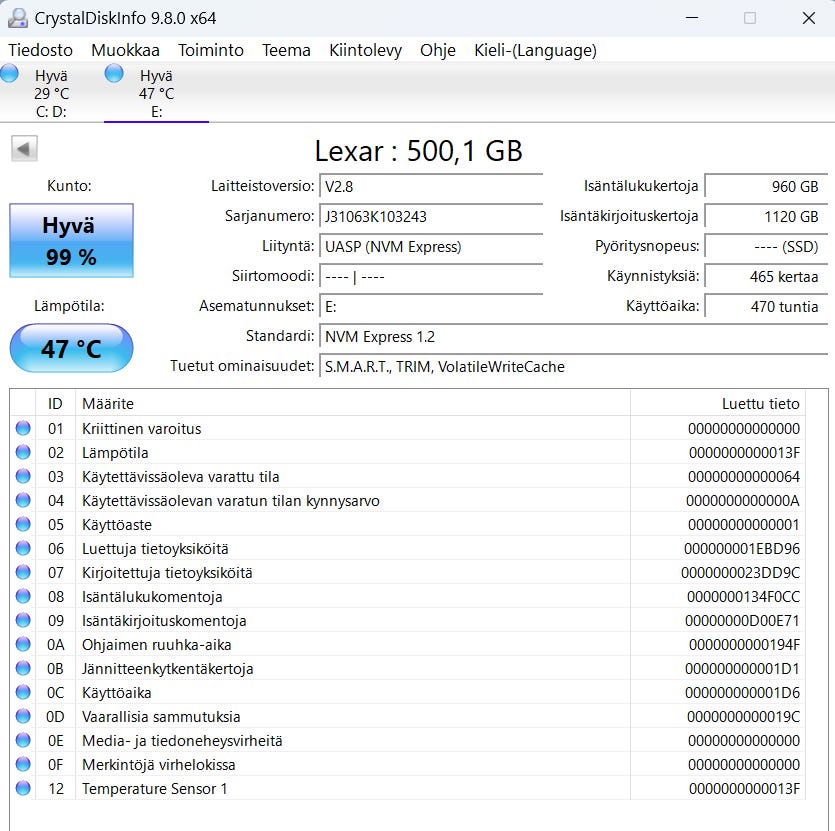This screenshot has height=831, width=835.
Task: Click the Määrite column header
Action: click(x=353, y=403)
